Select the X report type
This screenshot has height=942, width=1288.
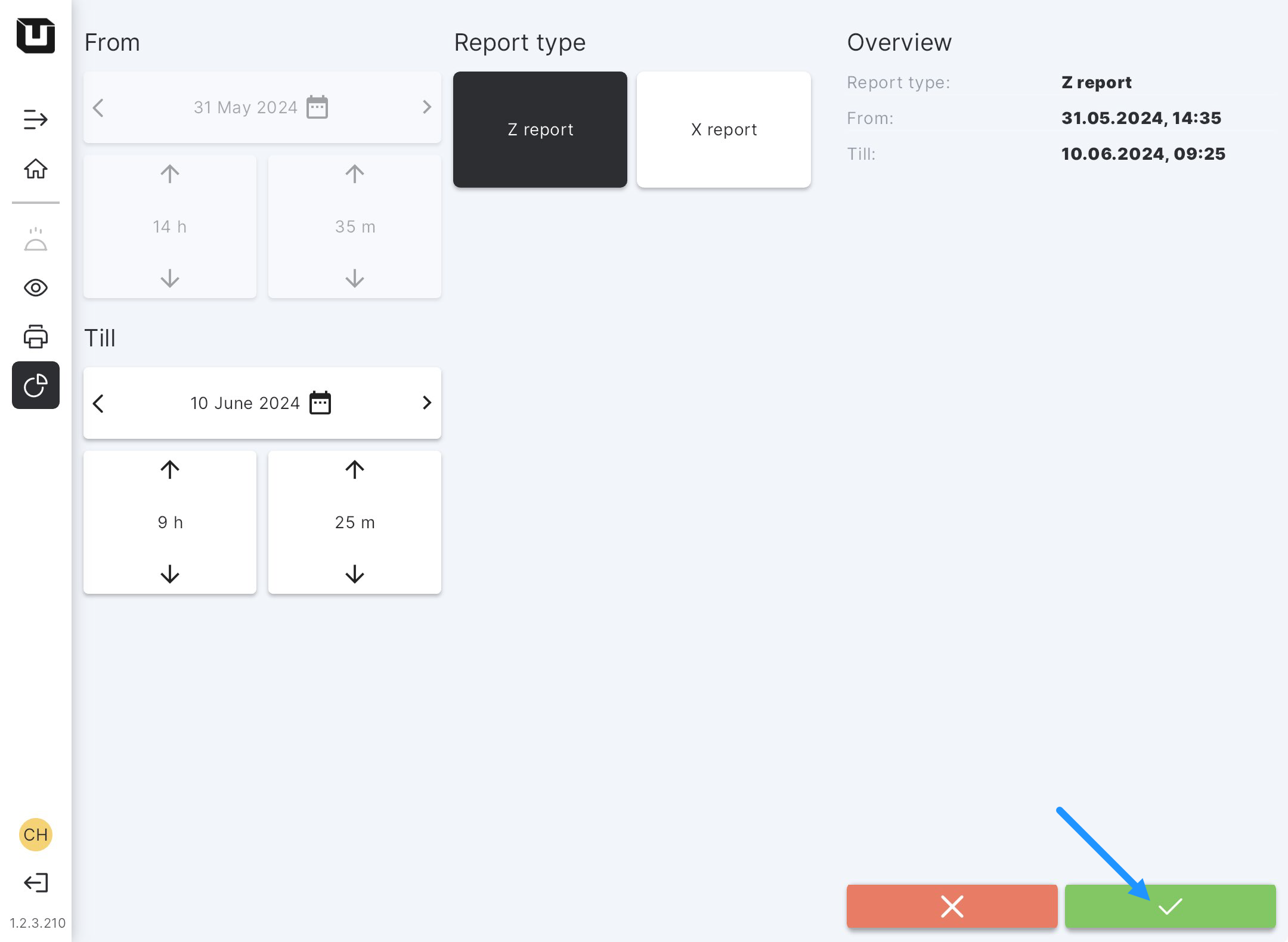pyautogui.click(x=723, y=129)
